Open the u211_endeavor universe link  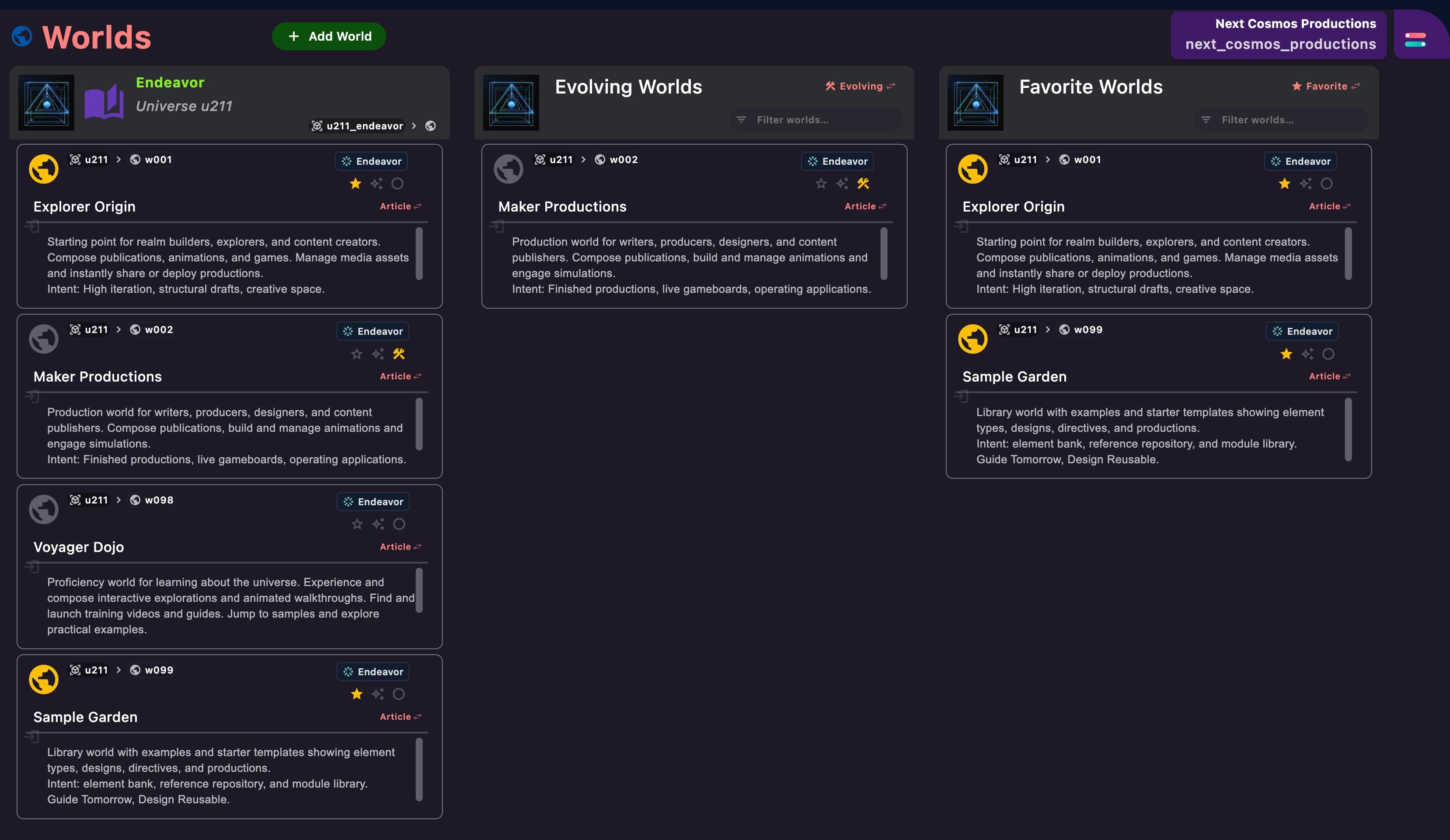(357, 126)
